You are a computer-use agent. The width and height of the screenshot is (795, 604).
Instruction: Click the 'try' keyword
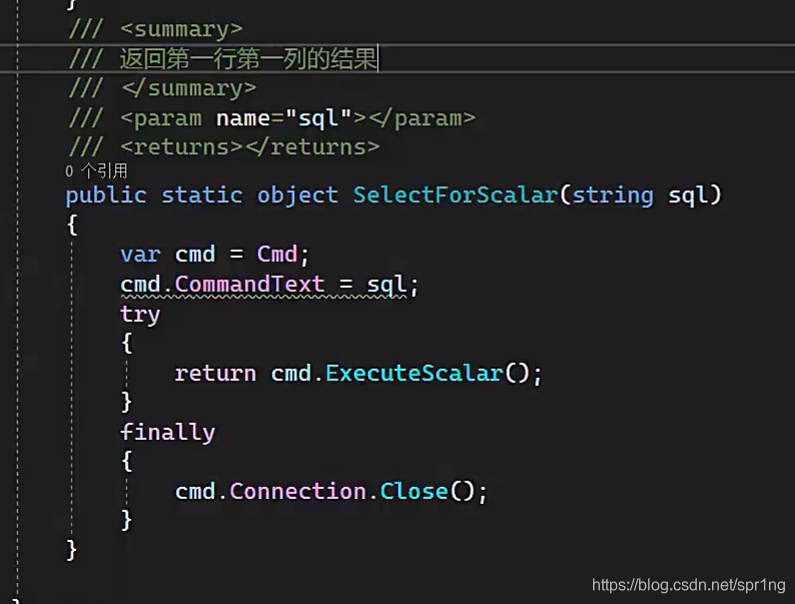click(x=140, y=314)
